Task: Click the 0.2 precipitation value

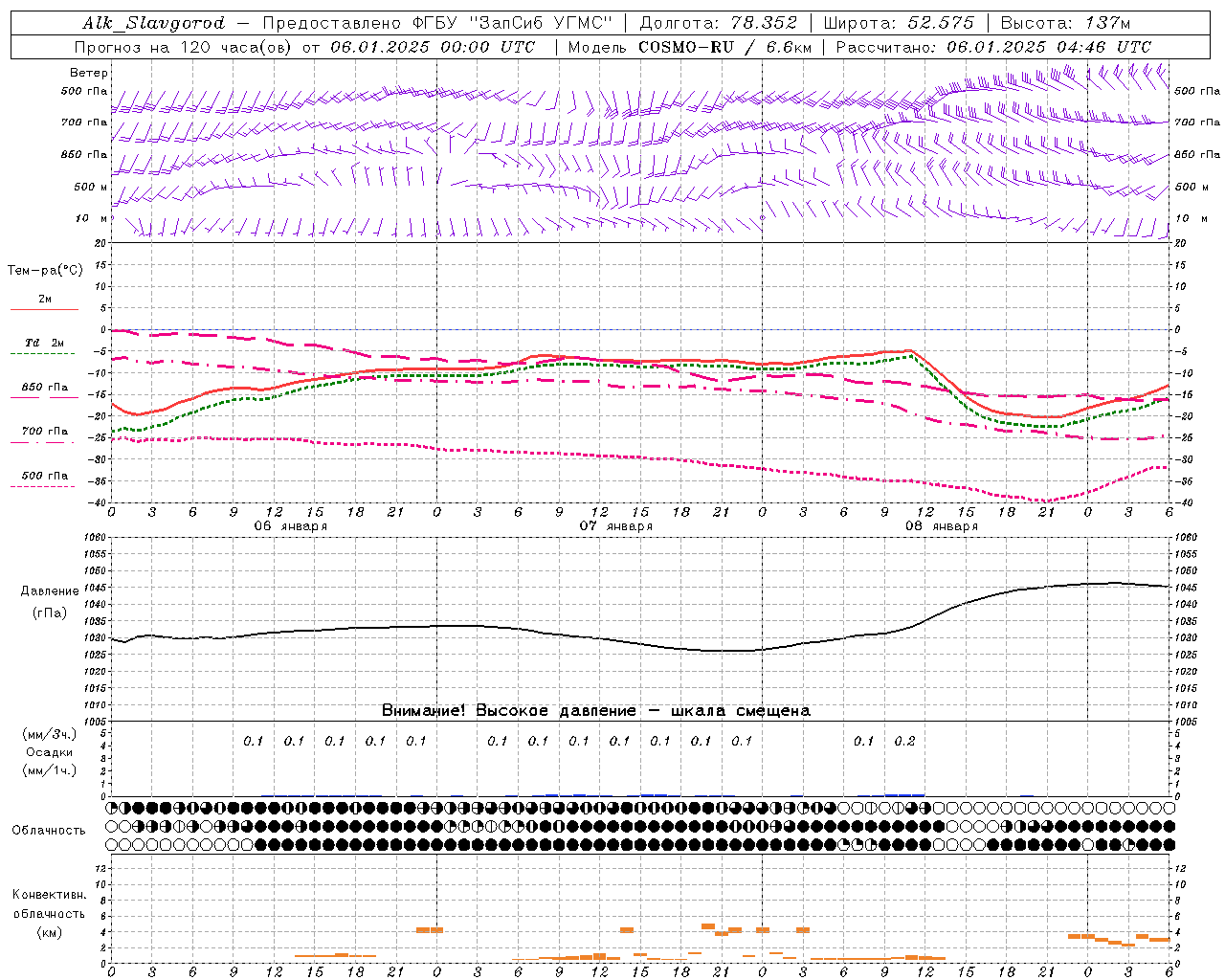Action: (x=904, y=741)
